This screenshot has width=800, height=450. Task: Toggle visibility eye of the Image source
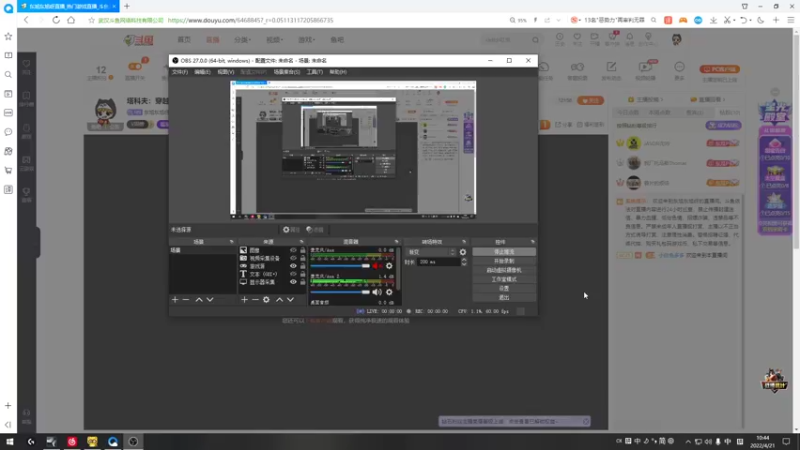293,250
